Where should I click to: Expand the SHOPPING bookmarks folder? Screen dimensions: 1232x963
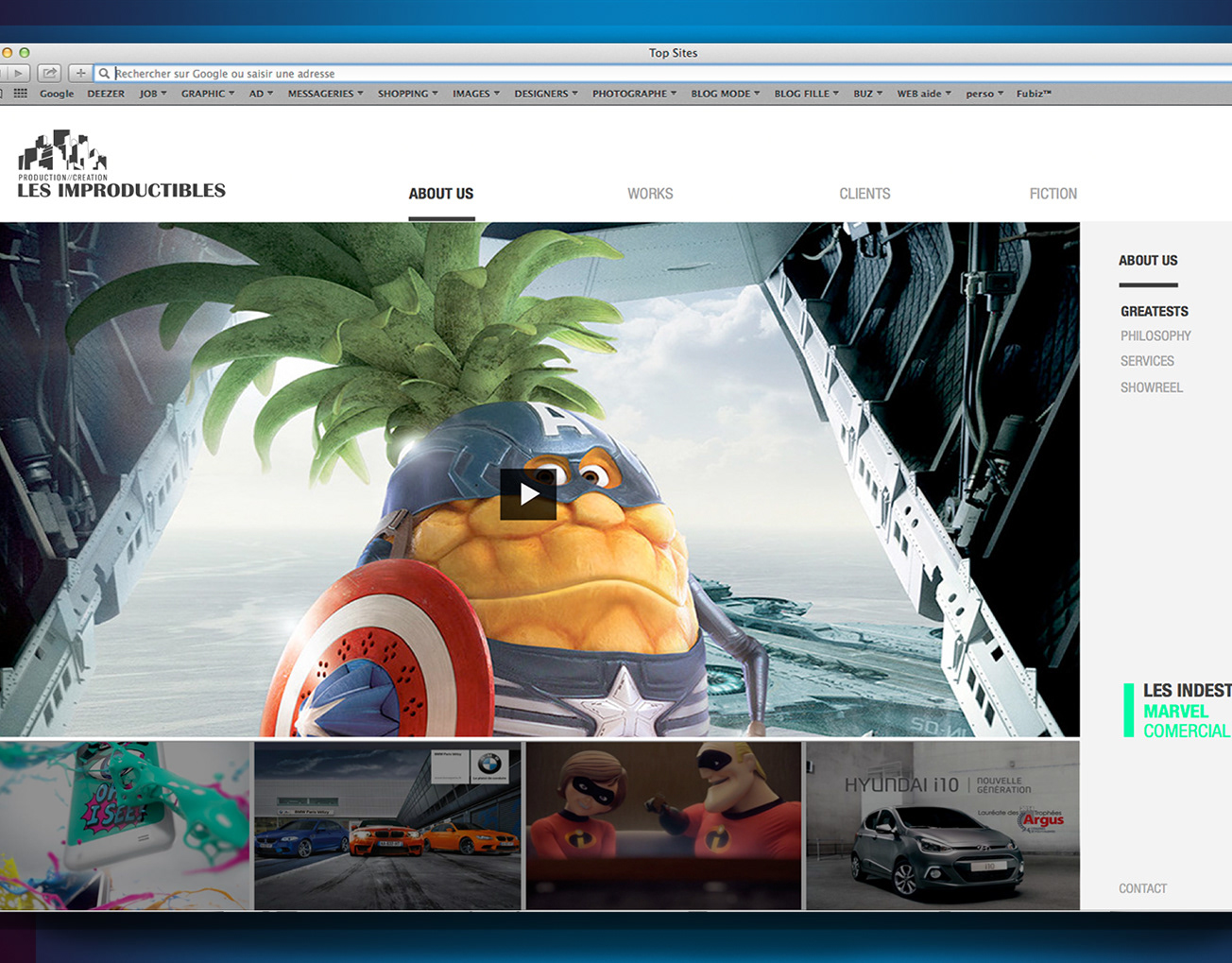408,94
